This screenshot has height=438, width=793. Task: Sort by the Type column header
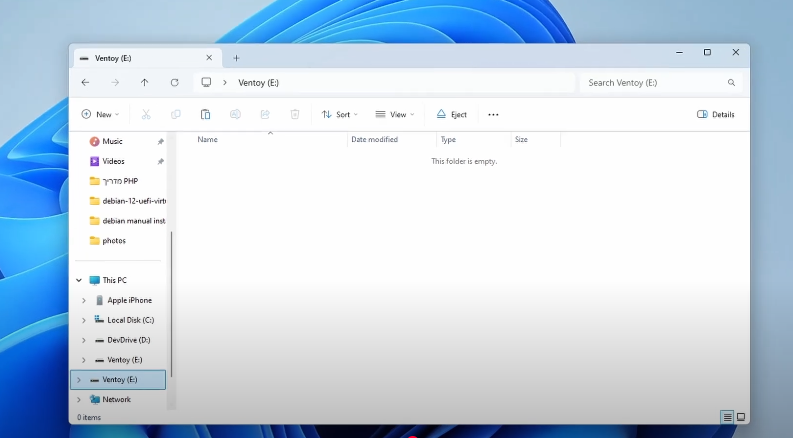[448, 140]
